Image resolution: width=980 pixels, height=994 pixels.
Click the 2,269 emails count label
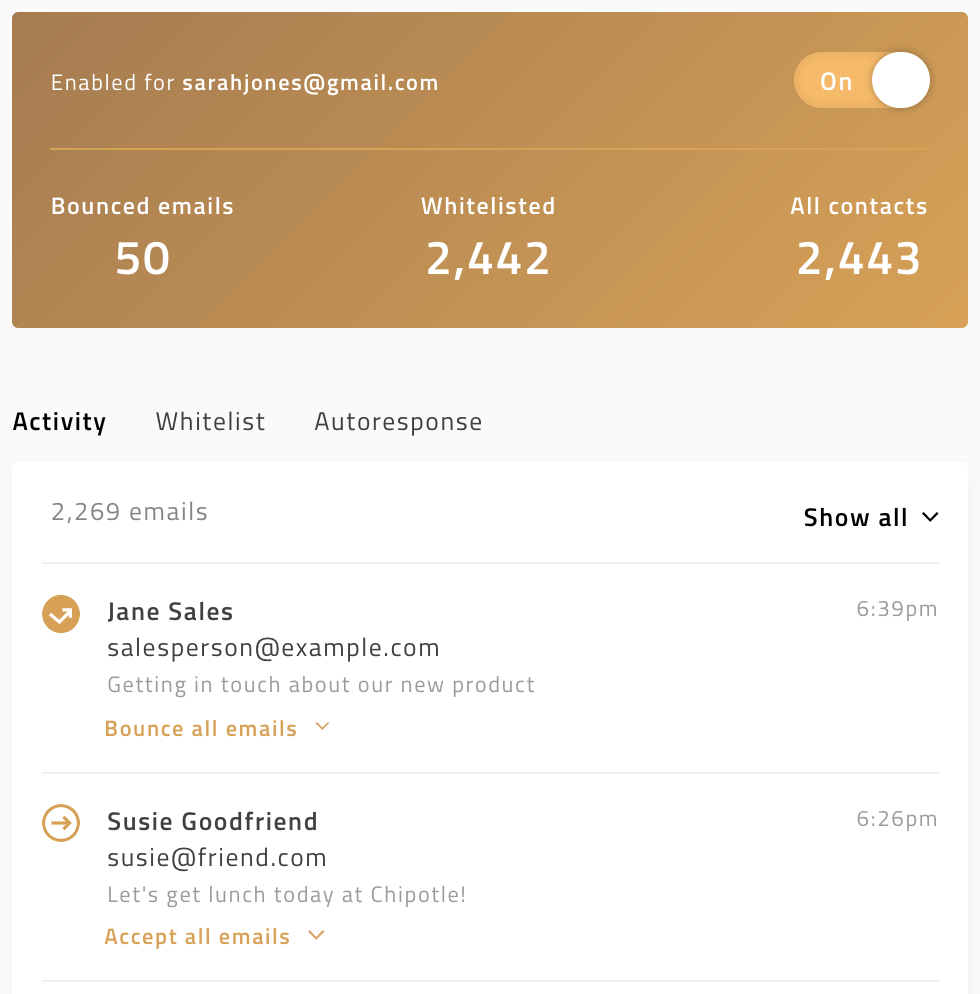(x=130, y=512)
